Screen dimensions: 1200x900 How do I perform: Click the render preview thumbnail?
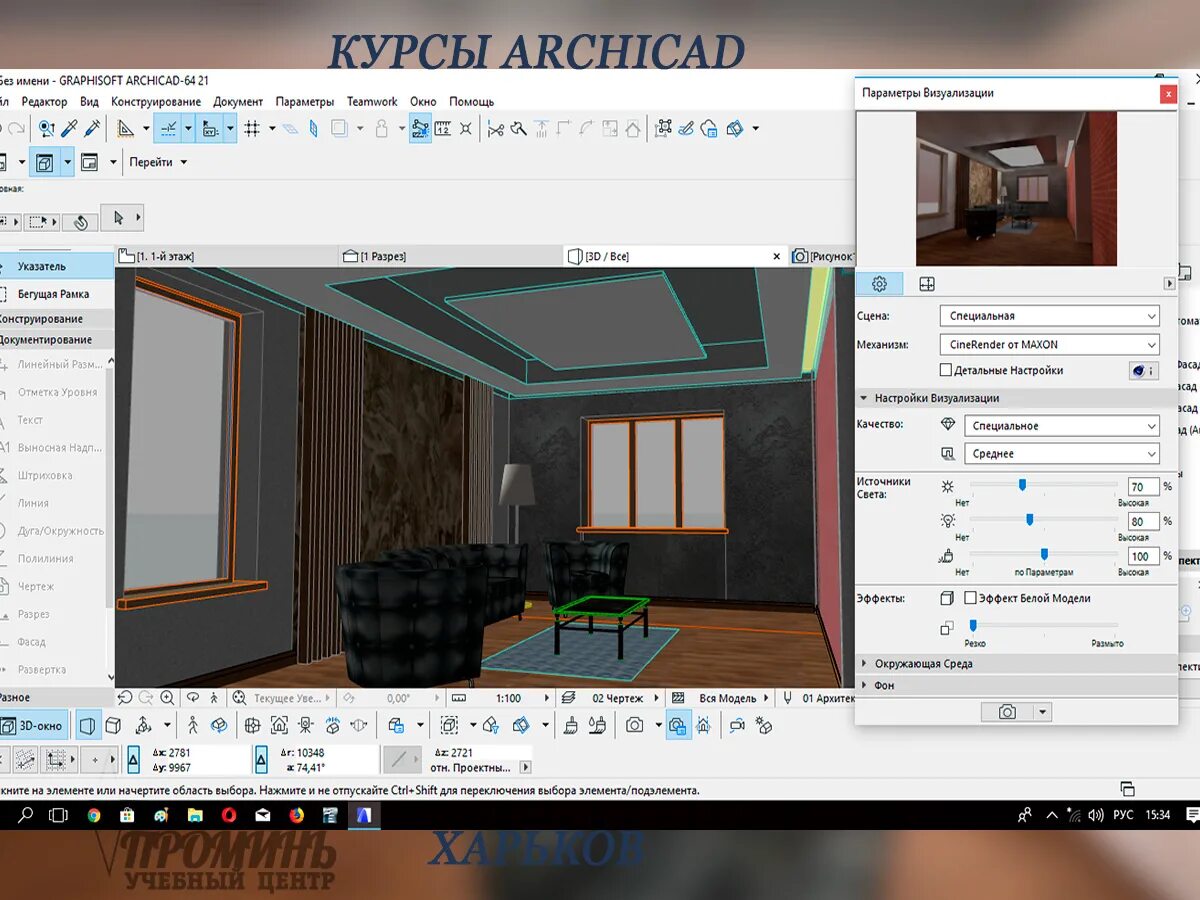(1016, 188)
